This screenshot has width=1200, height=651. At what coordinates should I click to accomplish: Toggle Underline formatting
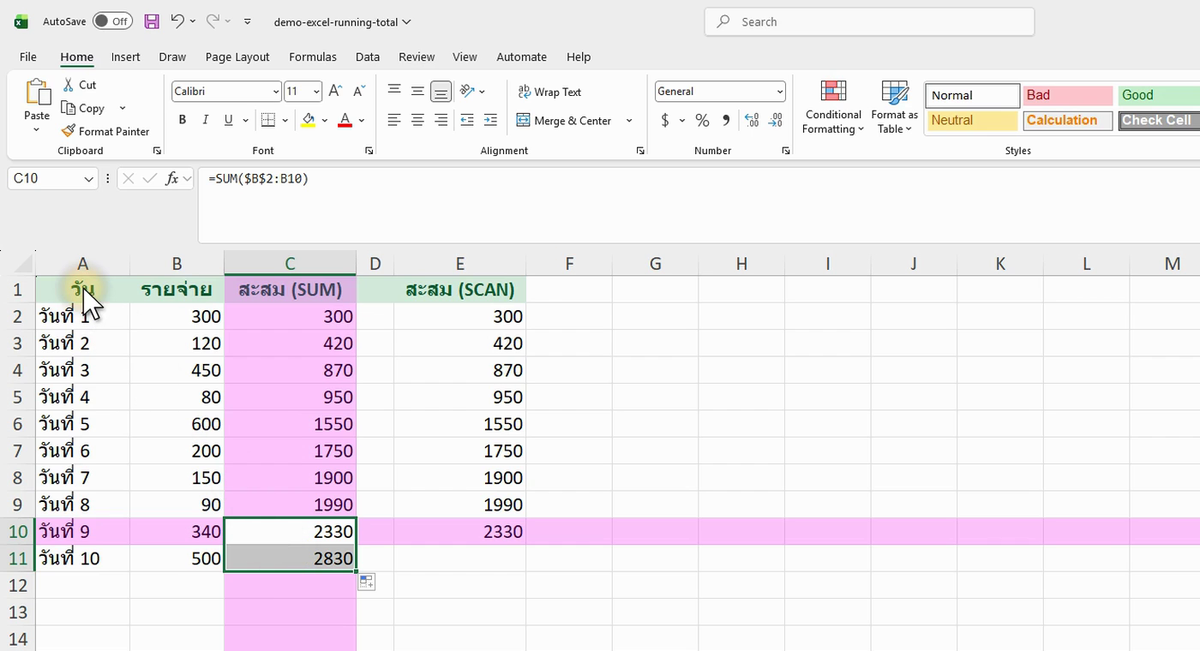click(x=229, y=120)
